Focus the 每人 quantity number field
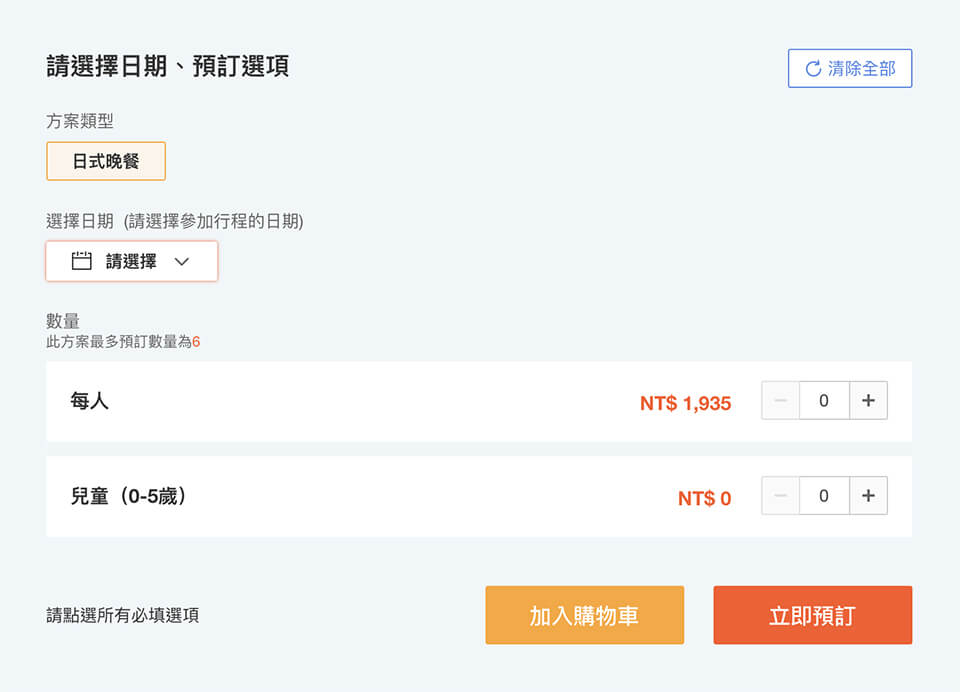The width and height of the screenshot is (960, 692). [824, 401]
